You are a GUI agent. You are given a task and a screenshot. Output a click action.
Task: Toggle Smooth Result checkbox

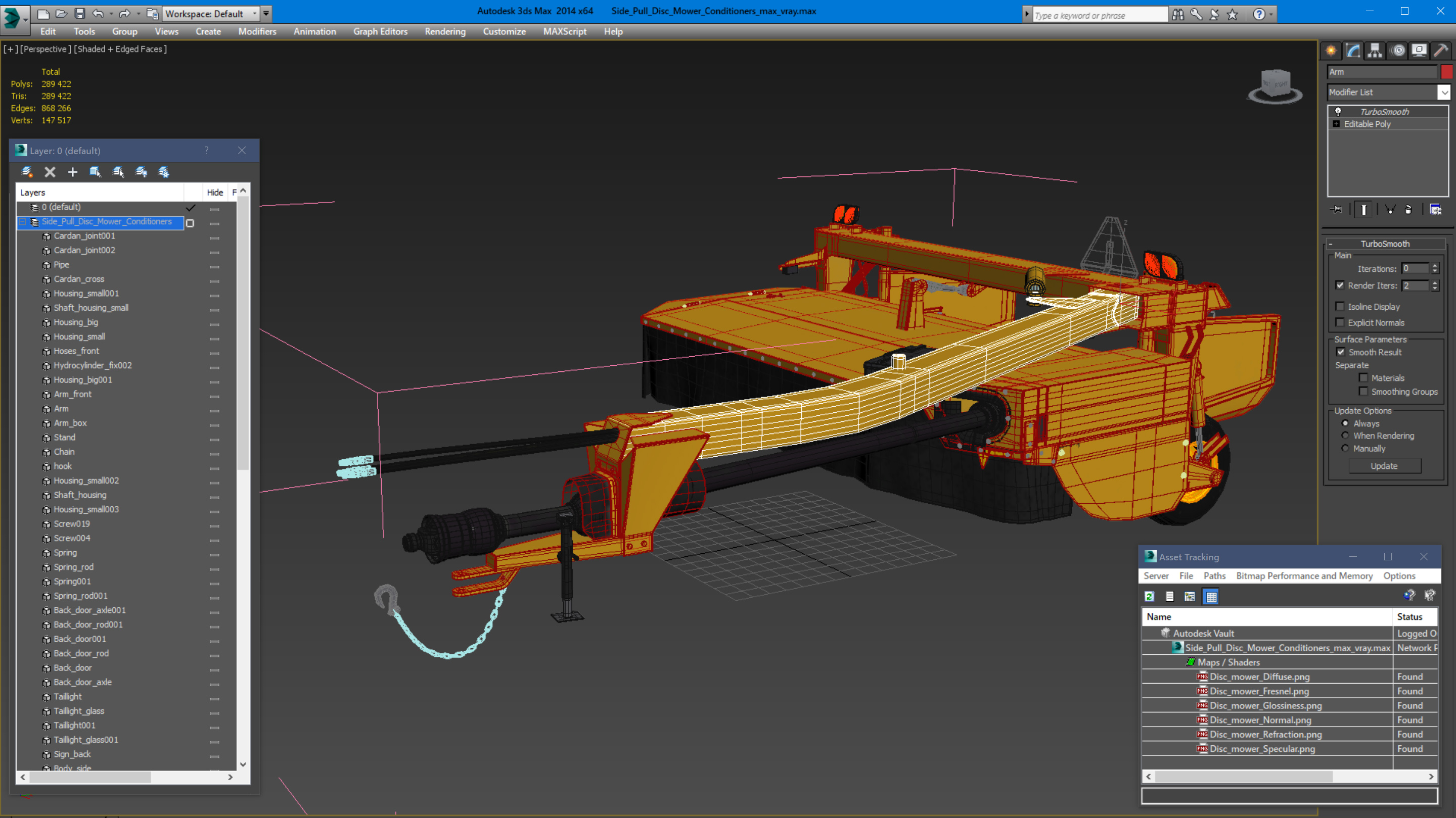1341,352
